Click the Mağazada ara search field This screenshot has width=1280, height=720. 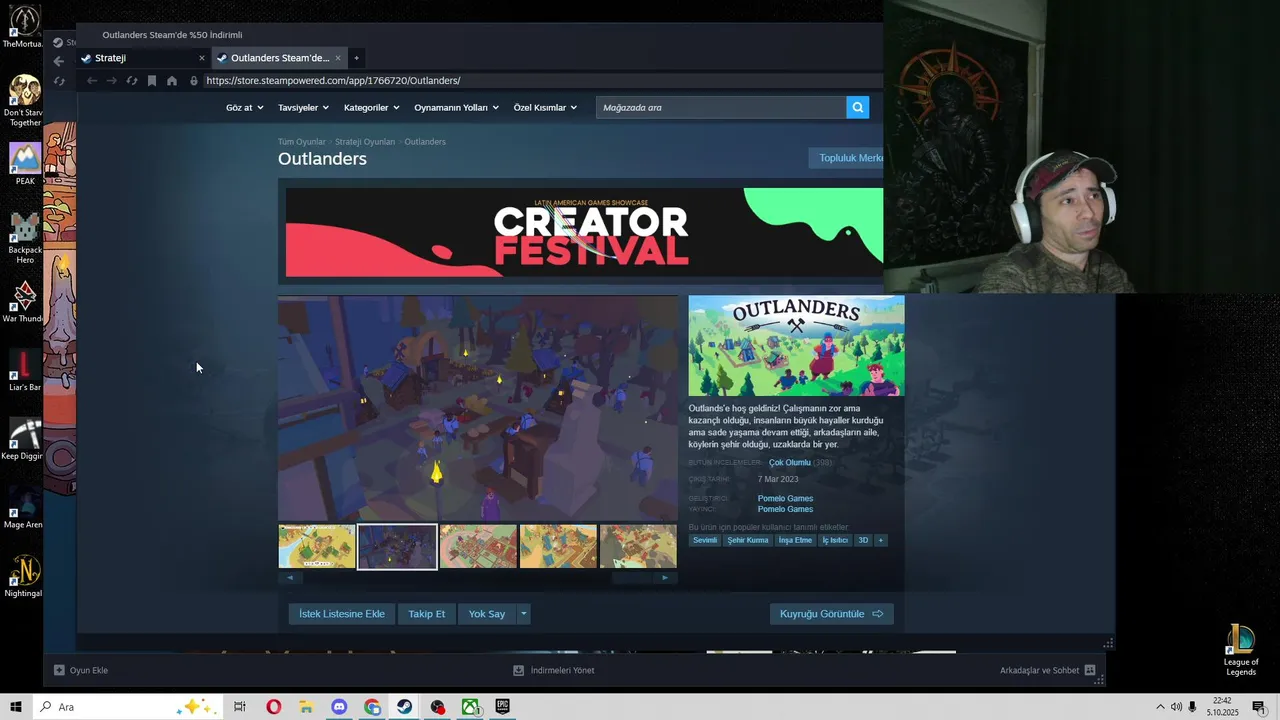click(720, 107)
